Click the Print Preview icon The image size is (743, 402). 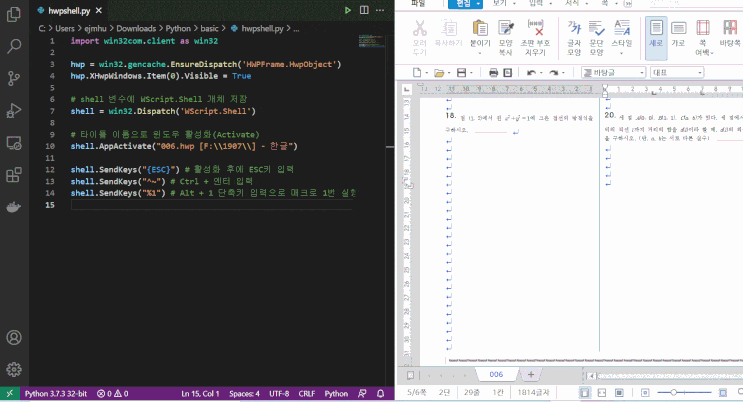click(507, 73)
